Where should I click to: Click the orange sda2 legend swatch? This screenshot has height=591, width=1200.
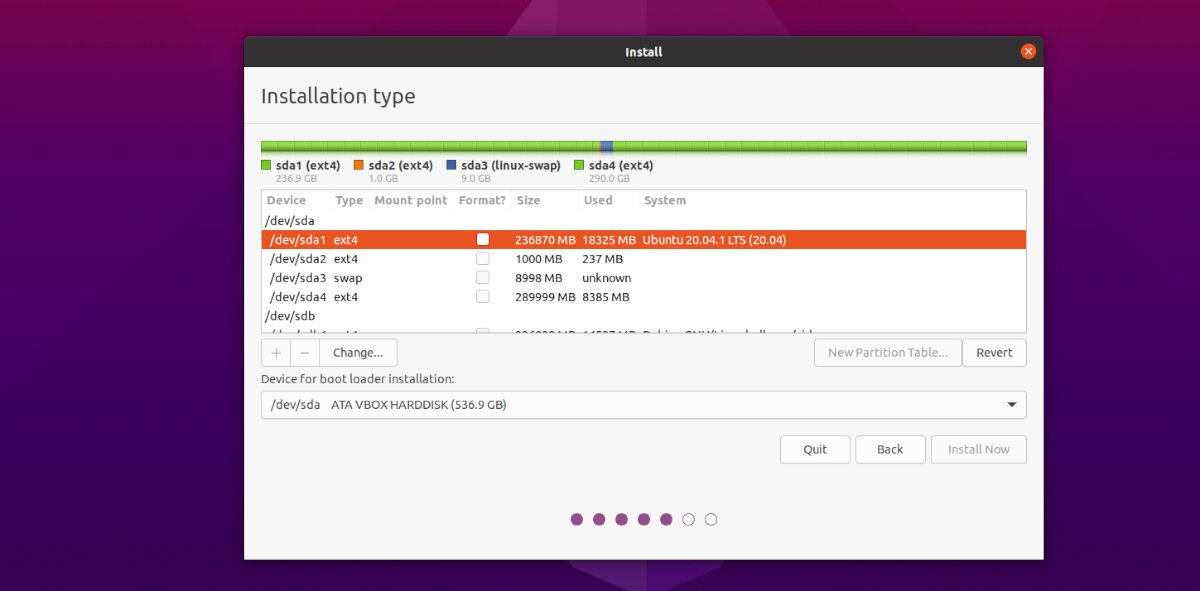(x=359, y=165)
